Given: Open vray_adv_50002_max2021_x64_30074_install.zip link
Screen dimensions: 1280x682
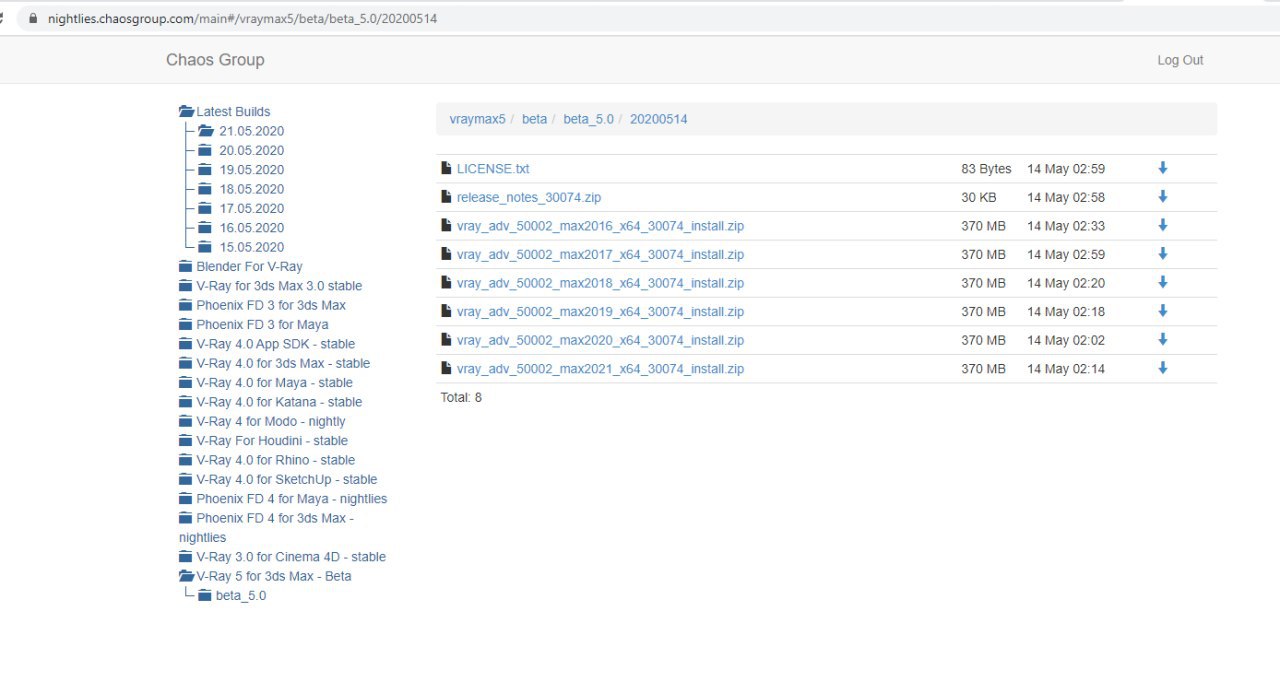Looking at the screenshot, I should pos(600,369).
